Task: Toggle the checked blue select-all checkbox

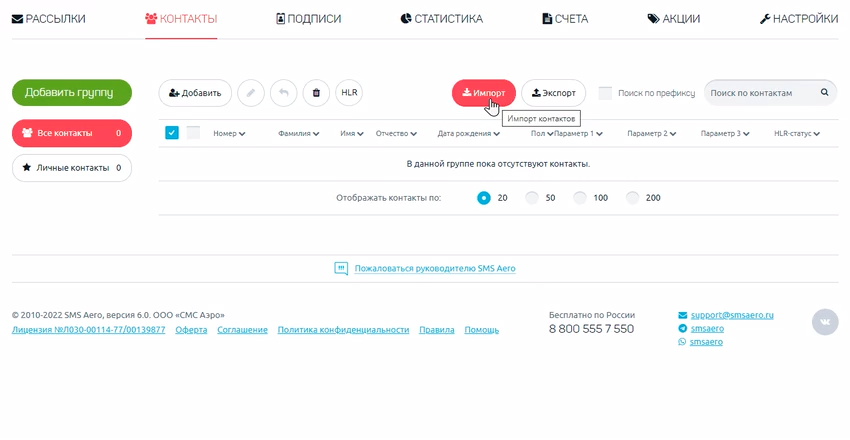Action: (172, 133)
